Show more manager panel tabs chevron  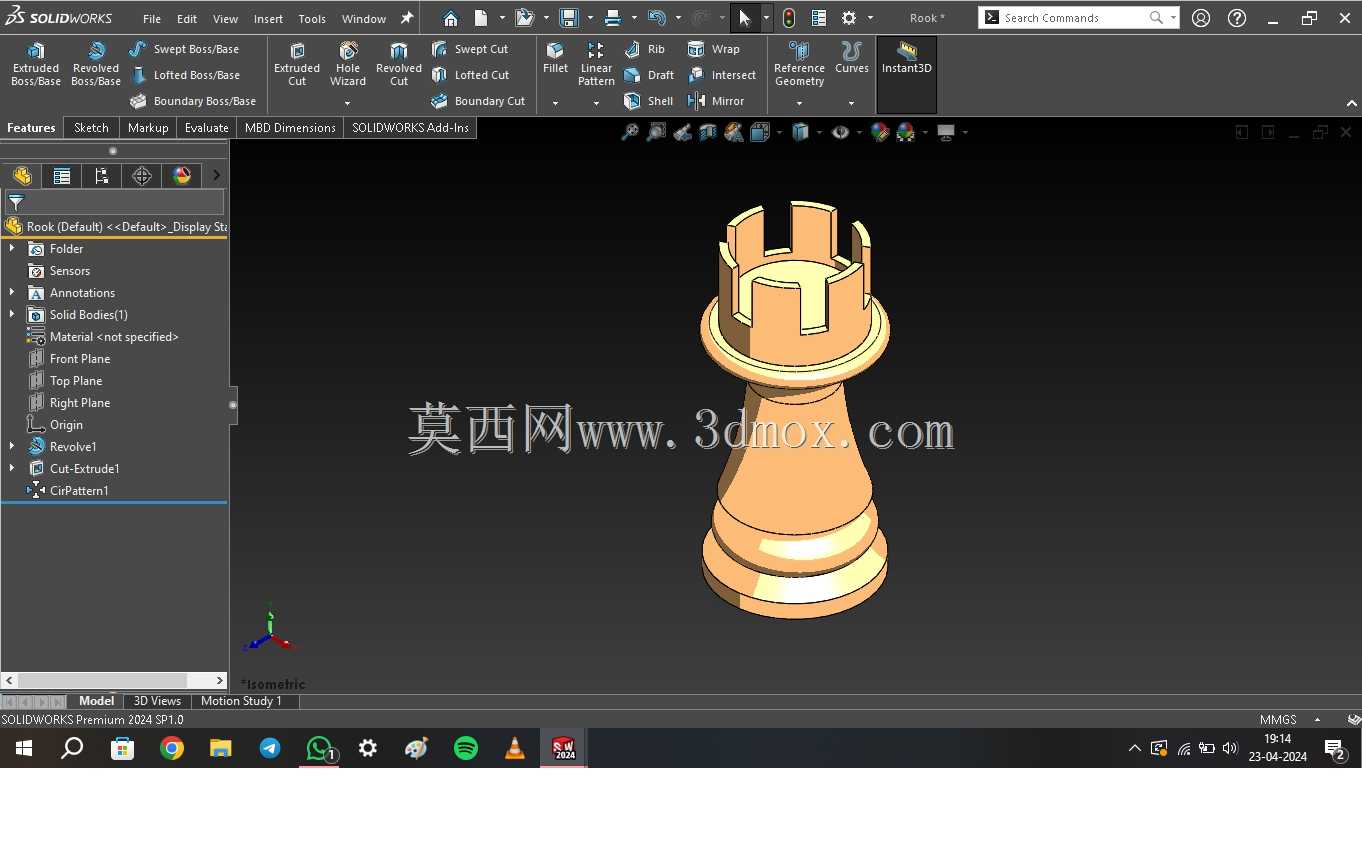pos(216,176)
